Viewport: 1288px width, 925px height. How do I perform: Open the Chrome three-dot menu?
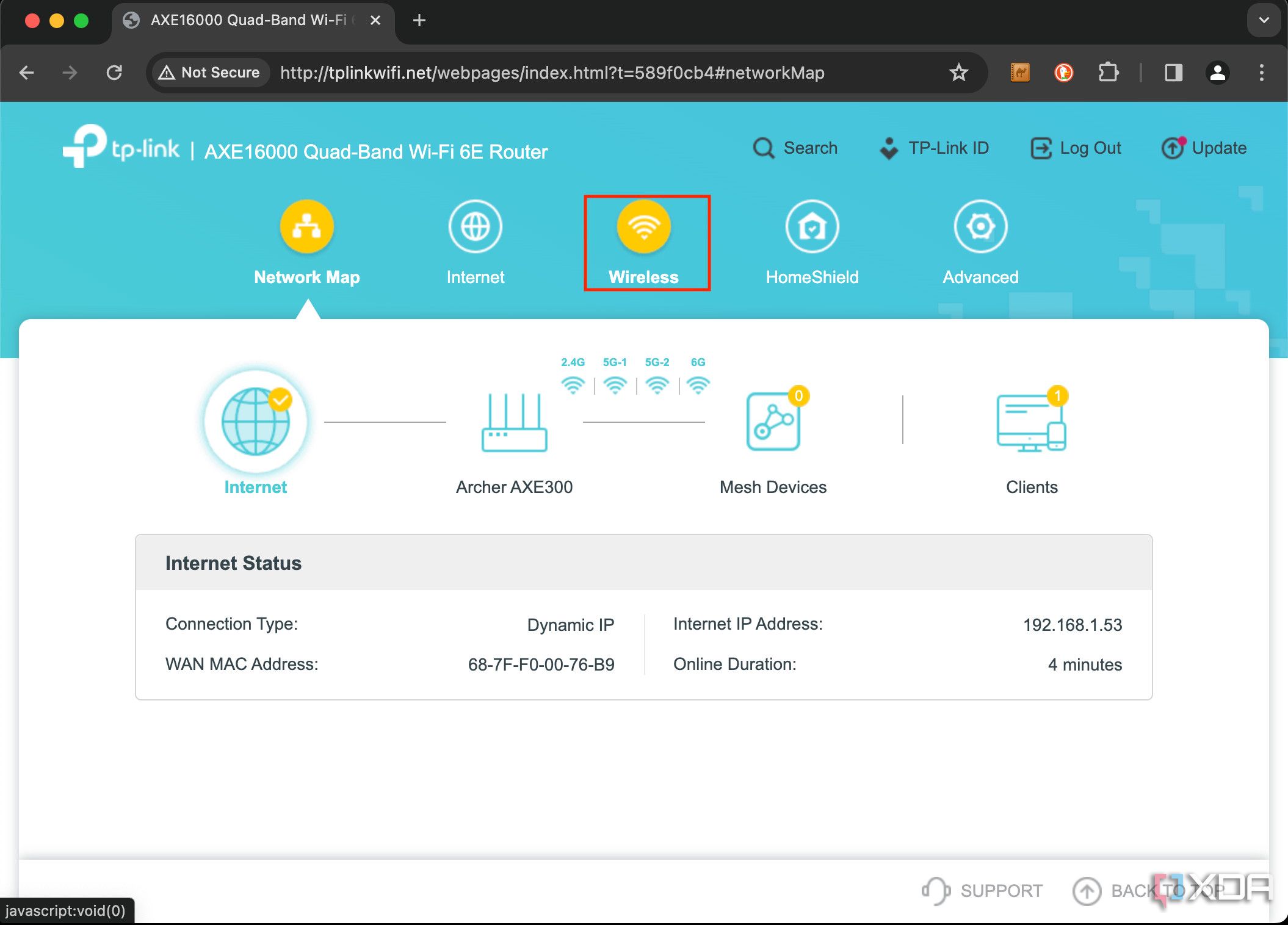click(x=1262, y=73)
